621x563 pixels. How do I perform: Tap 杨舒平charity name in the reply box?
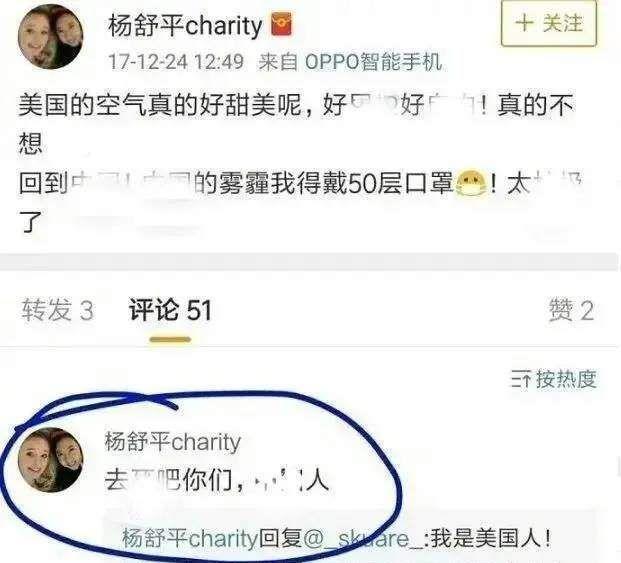pyautogui.click(x=190, y=538)
